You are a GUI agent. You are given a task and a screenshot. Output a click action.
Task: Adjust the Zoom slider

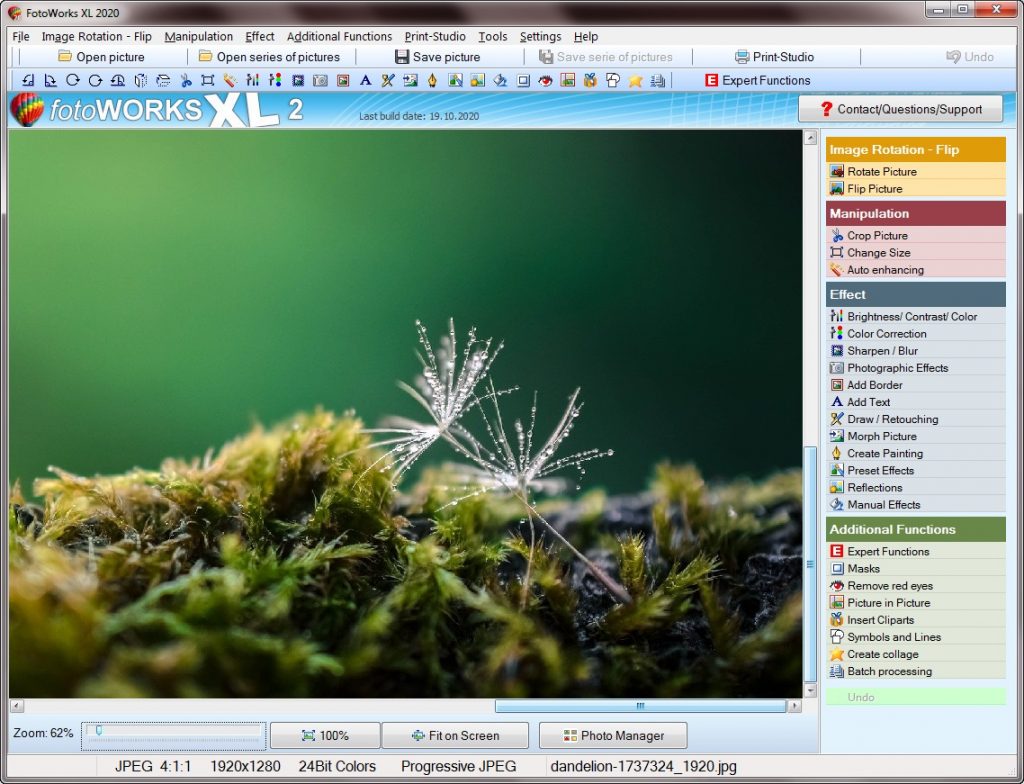click(x=100, y=733)
